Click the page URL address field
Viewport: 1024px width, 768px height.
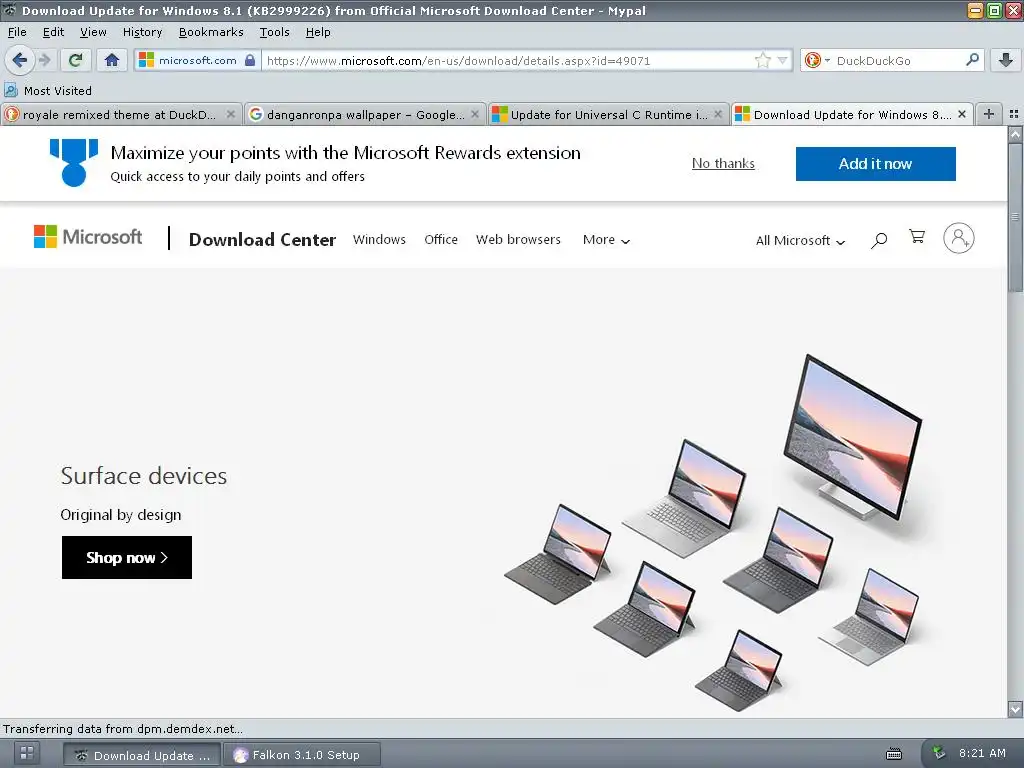point(509,60)
